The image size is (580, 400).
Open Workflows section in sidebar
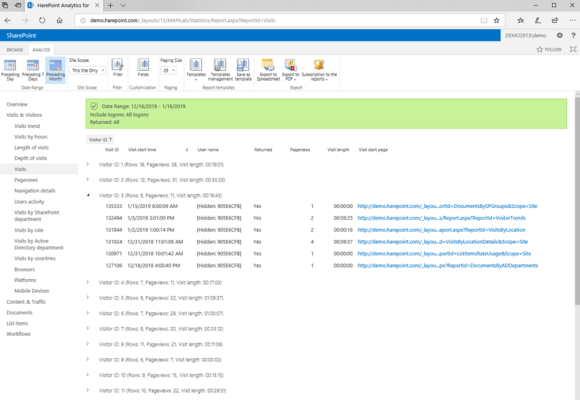point(18,334)
